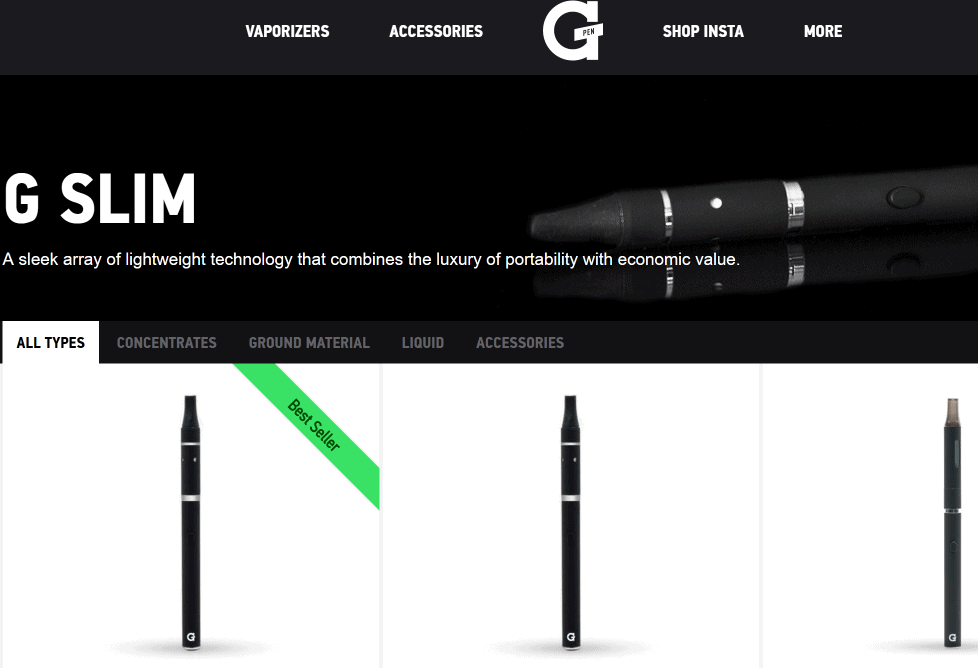Viewport: 978px width, 668px height.
Task: Select the Accessories filter tab
Action: [520, 342]
